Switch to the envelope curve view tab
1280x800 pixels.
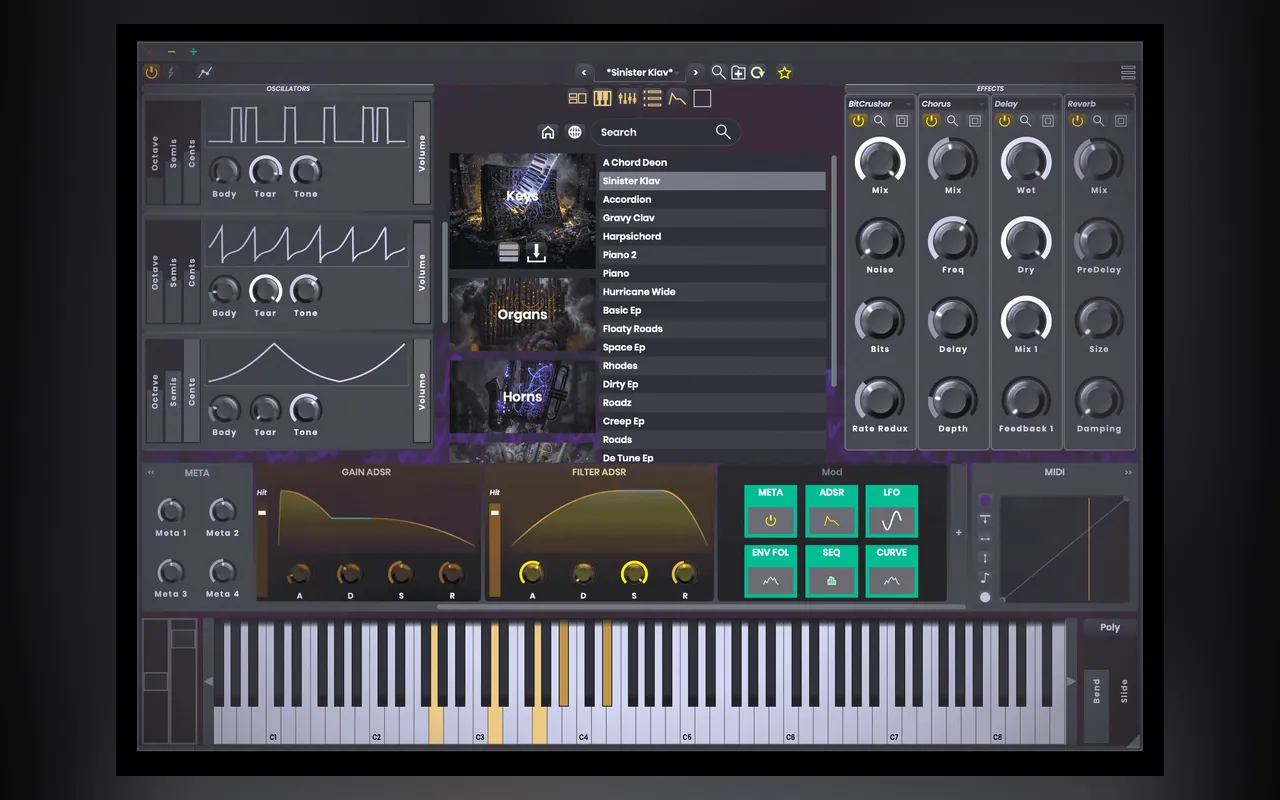[677, 98]
